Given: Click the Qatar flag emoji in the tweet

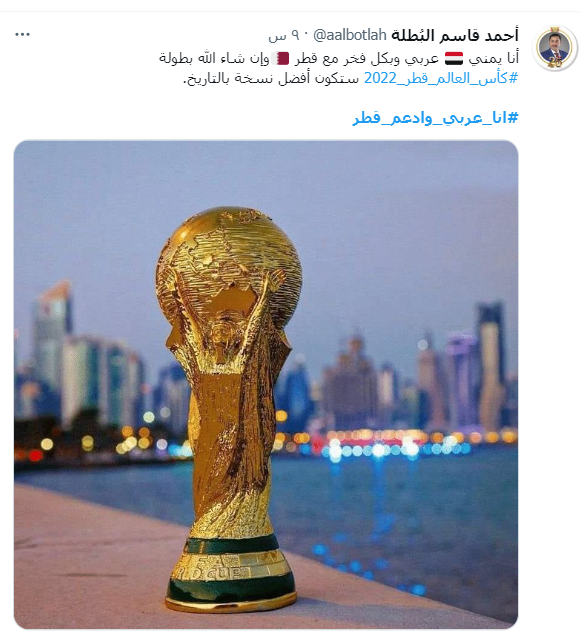Looking at the screenshot, I should (x=280, y=59).
